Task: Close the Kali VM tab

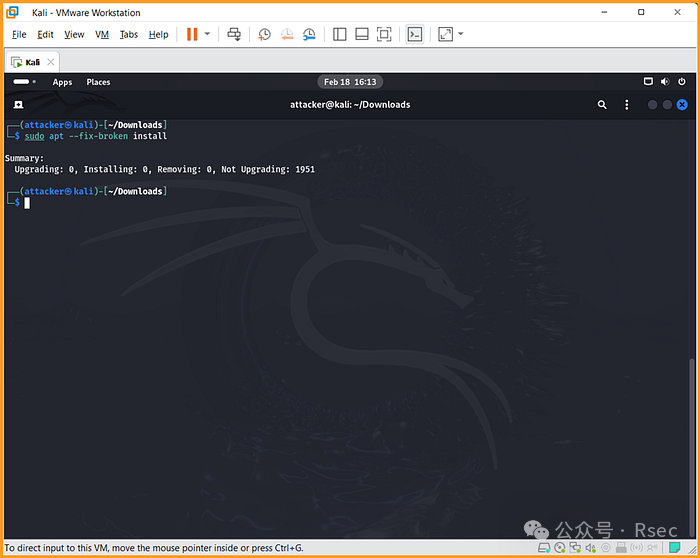Action: pyautogui.click(x=50, y=61)
